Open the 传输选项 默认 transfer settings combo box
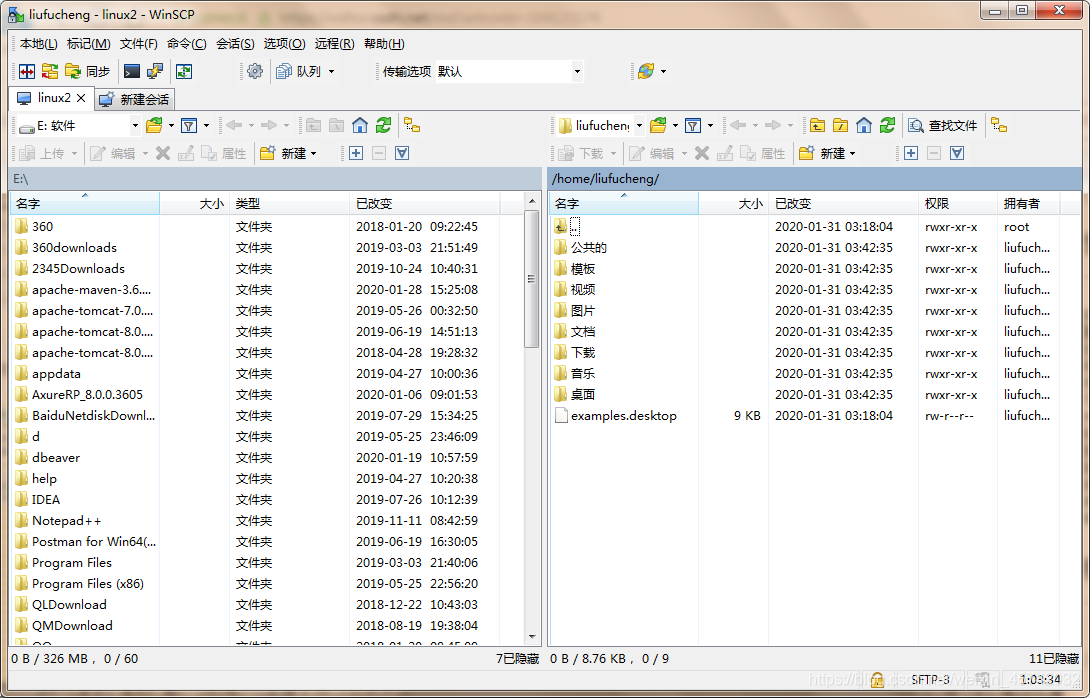 509,72
